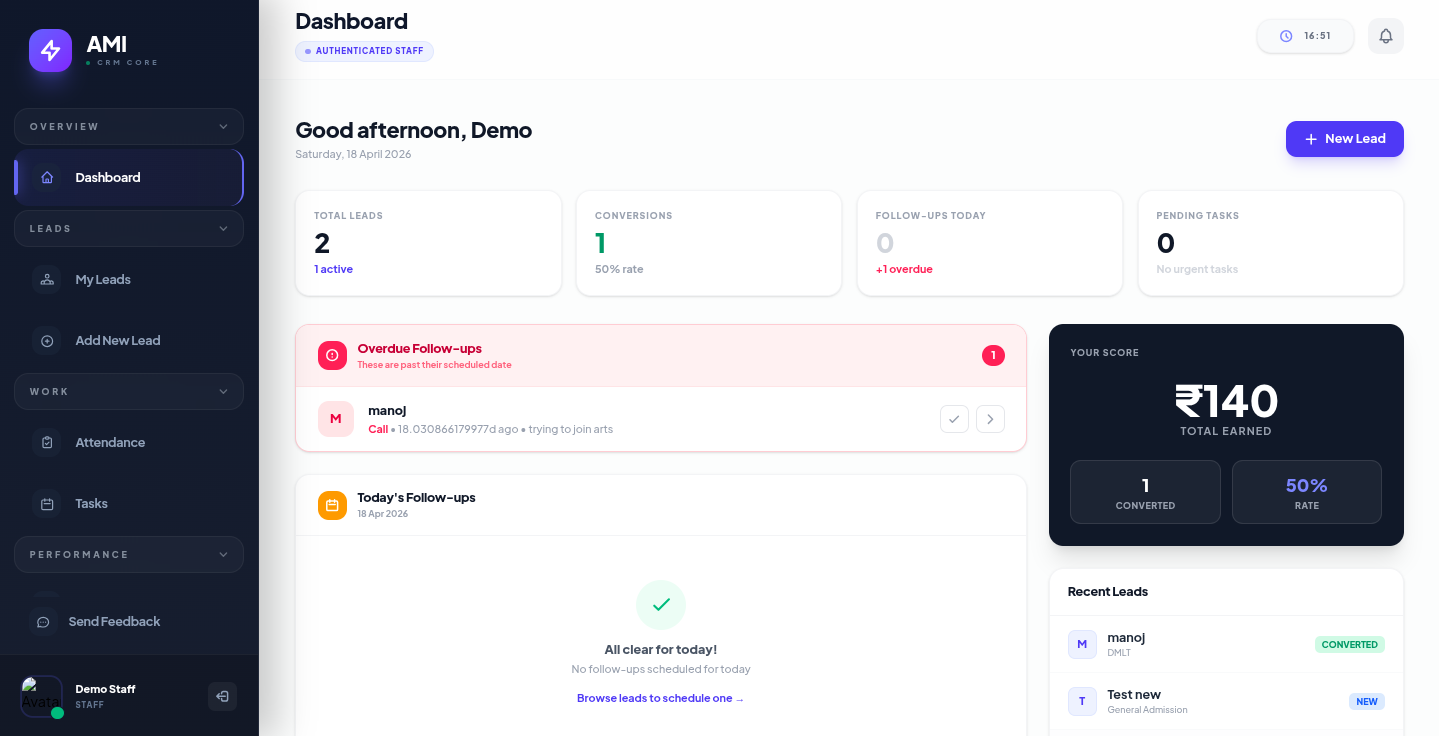This screenshot has width=1439, height=736.
Task: Click the Demo Staff avatar image
Action: tap(41, 696)
